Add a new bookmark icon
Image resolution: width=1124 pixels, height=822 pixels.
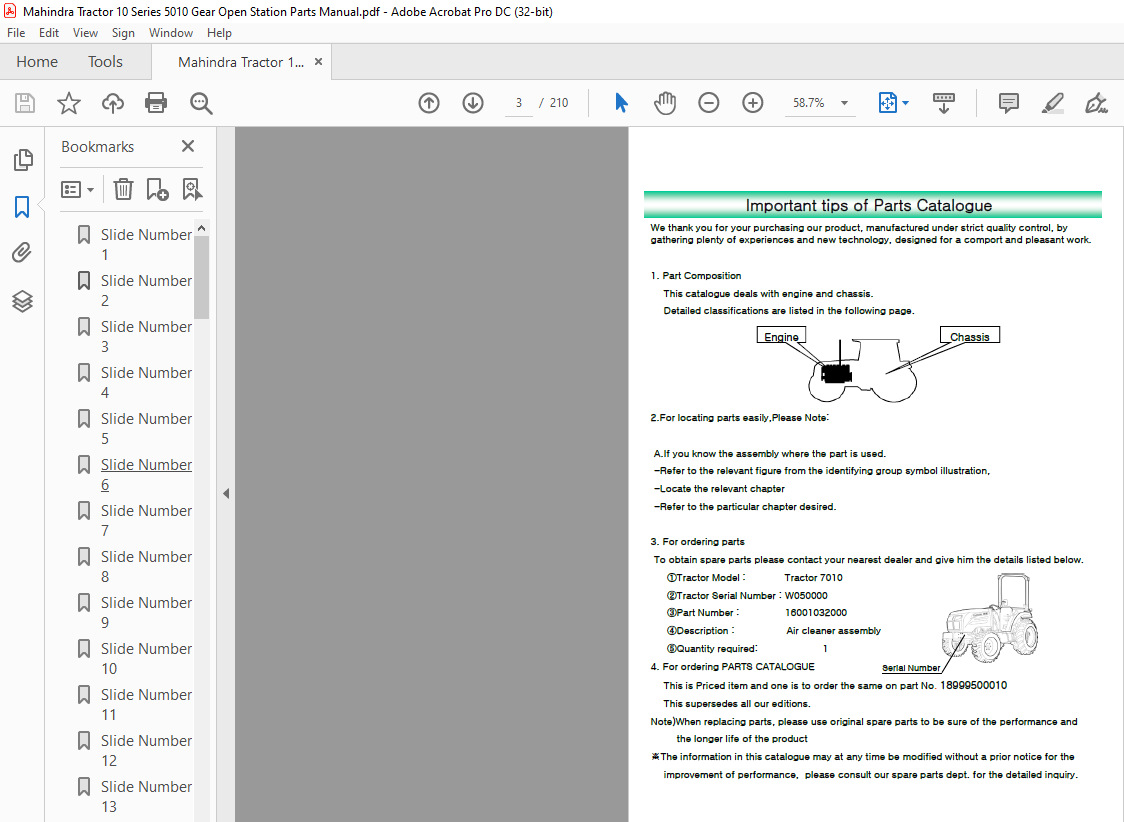pos(157,189)
